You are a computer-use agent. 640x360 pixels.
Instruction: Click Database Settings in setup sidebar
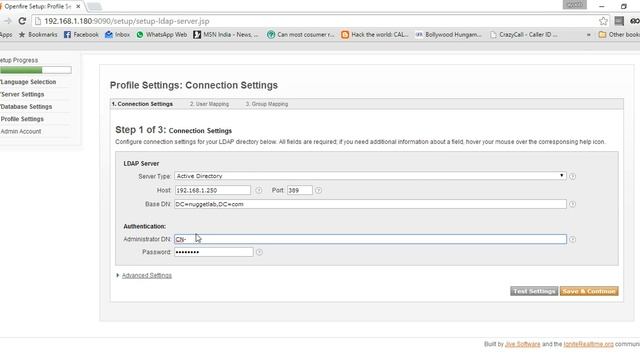click(26, 107)
